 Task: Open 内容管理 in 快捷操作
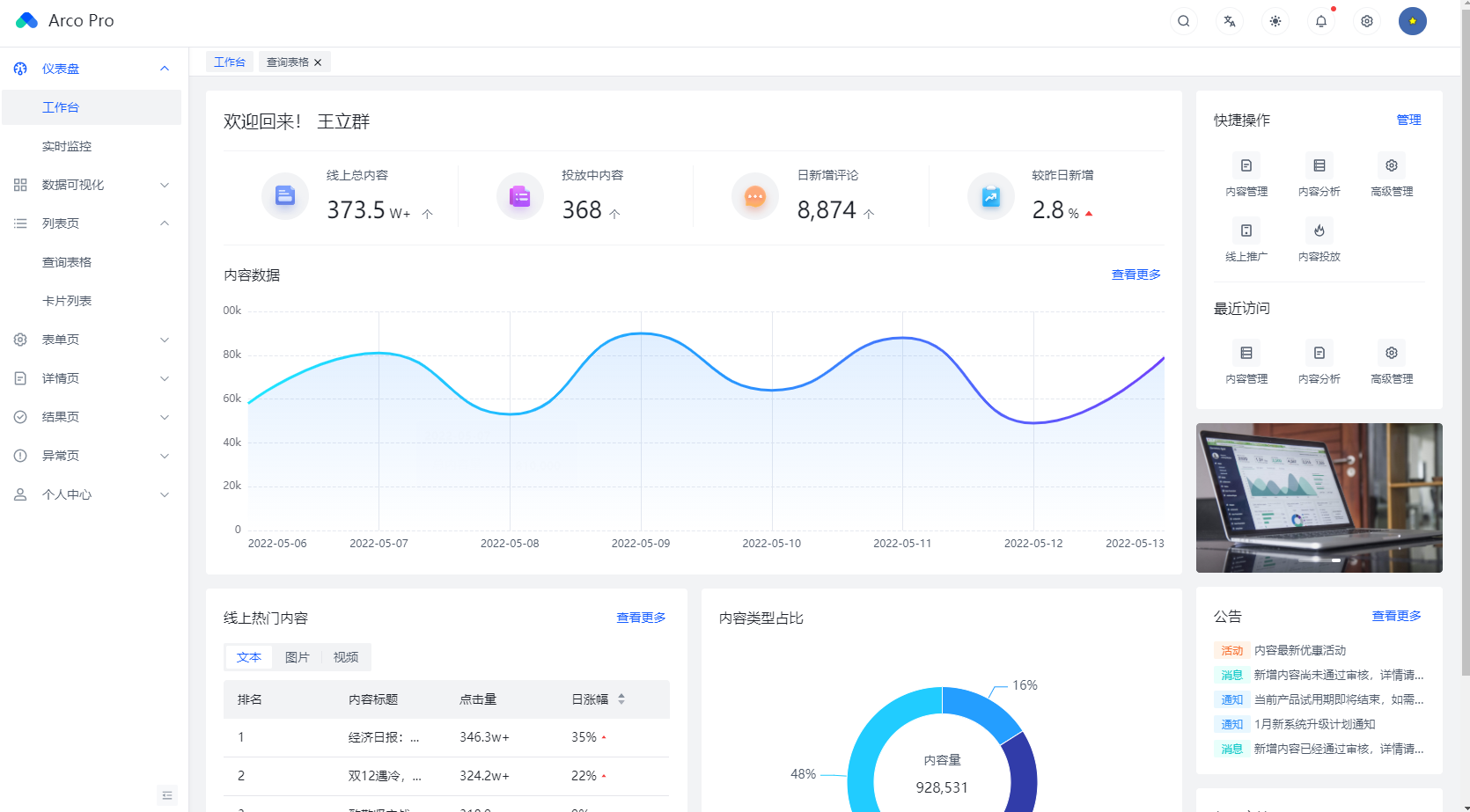click(1246, 175)
